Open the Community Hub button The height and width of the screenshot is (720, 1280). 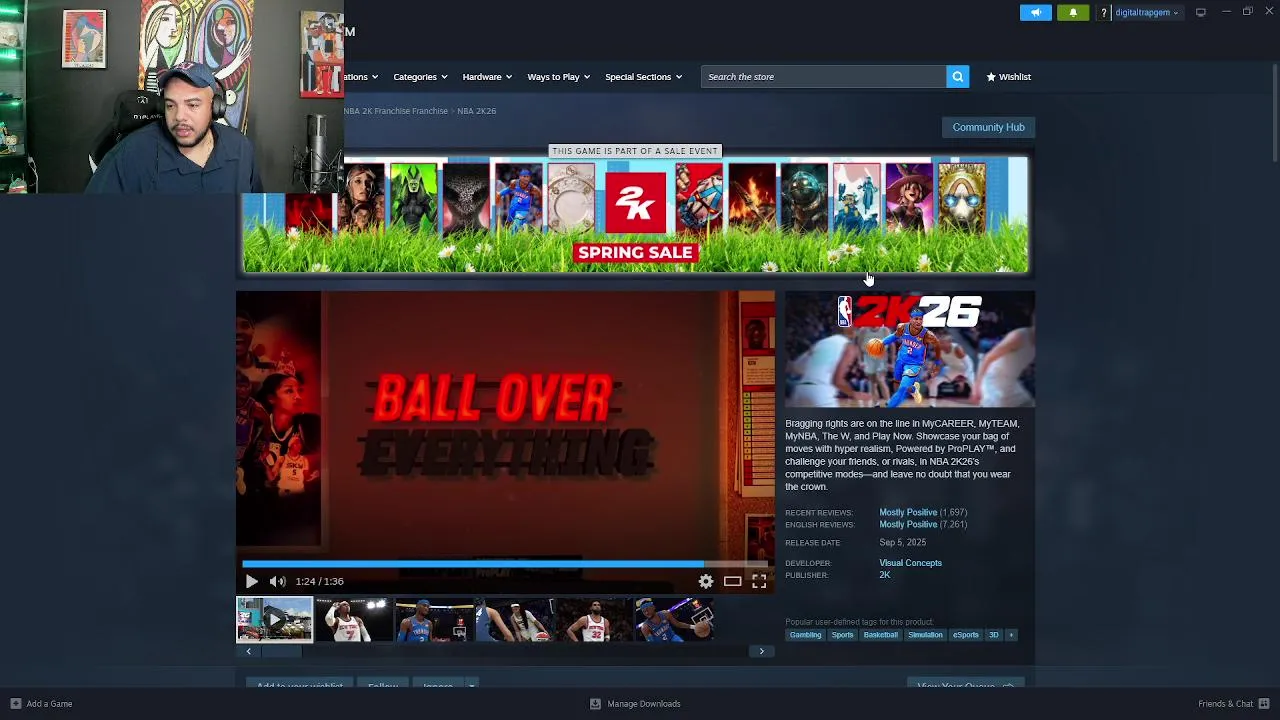pos(988,127)
